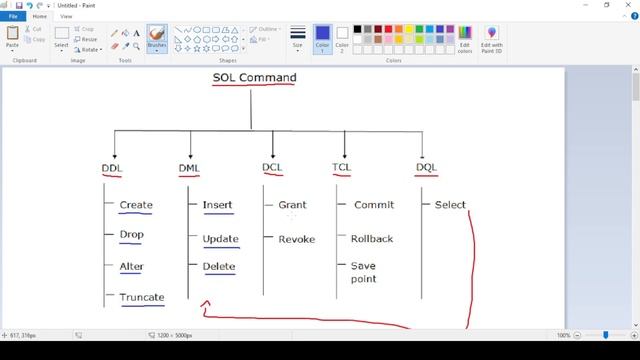Open the shape Fill dropdown

[x=259, y=39]
